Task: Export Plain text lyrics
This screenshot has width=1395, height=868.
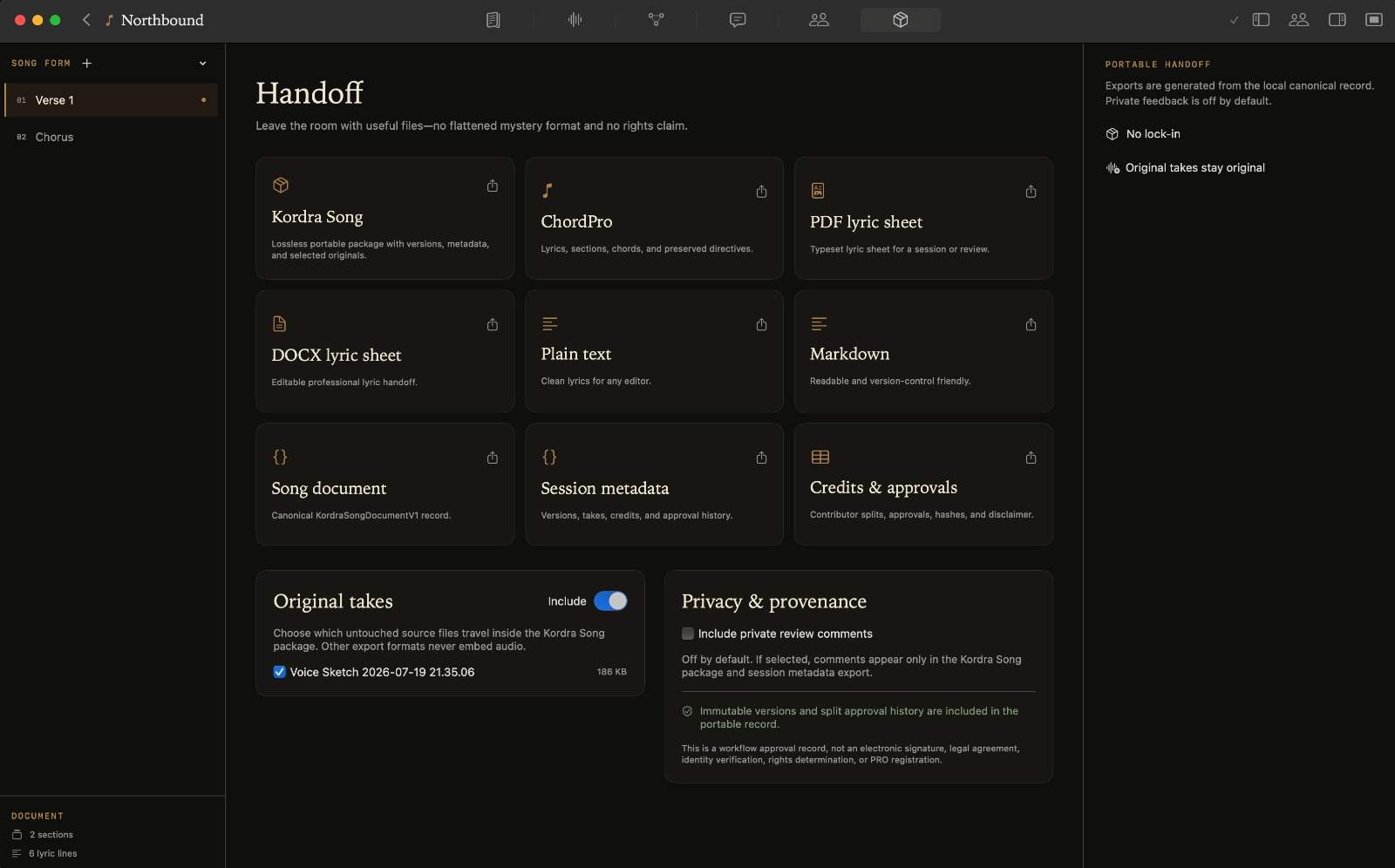Action: pos(762,324)
